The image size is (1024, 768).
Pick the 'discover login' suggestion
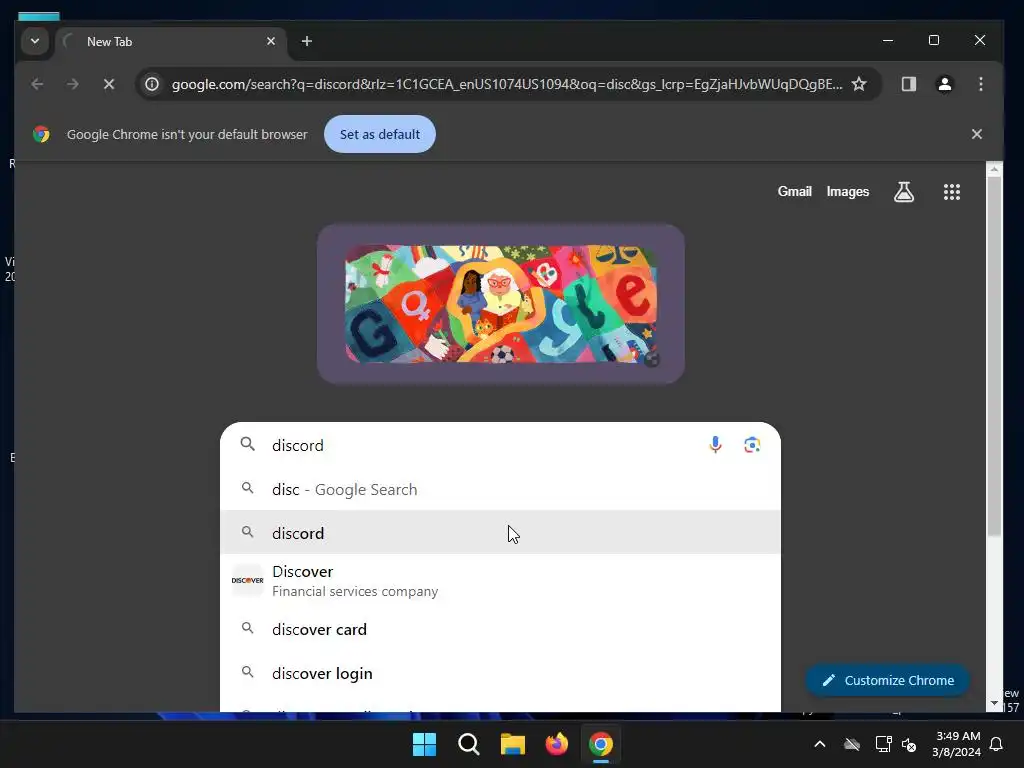tap(500, 673)
